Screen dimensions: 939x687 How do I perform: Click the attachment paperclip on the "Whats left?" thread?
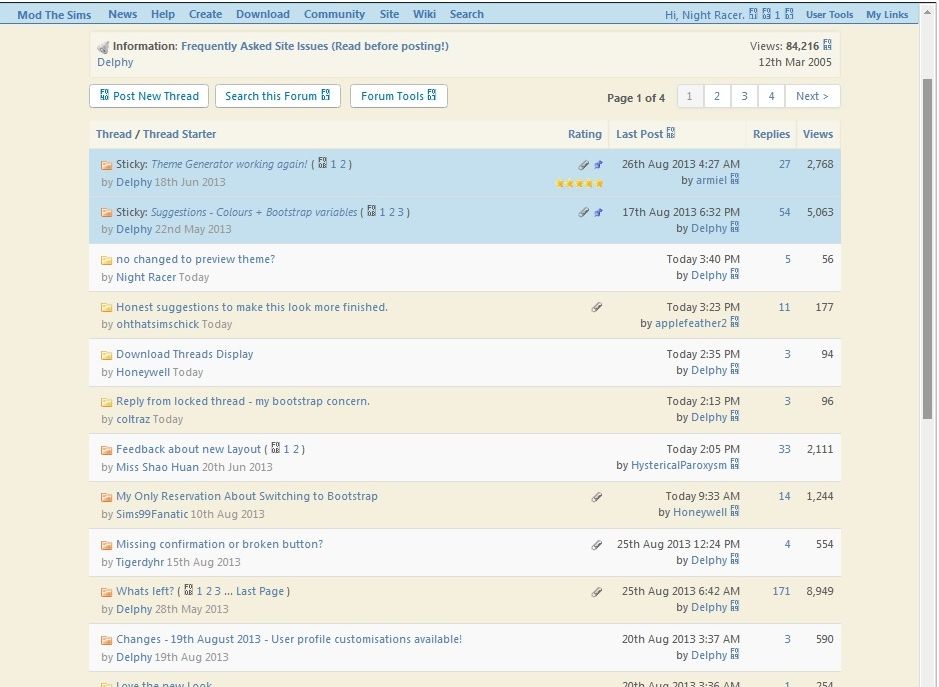coord(597,591)
